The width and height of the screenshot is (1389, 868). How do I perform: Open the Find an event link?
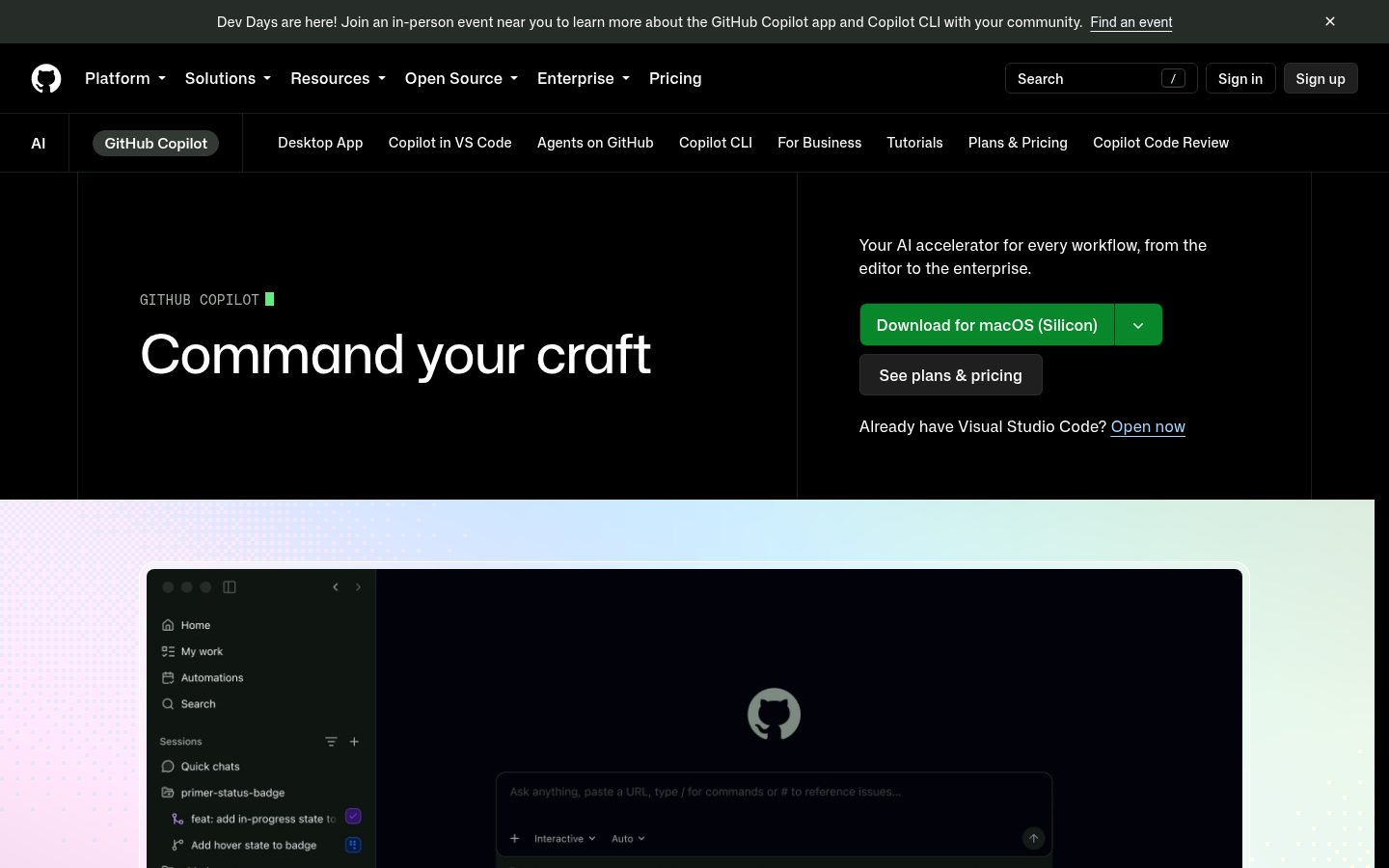click(x=1131, y=22)
